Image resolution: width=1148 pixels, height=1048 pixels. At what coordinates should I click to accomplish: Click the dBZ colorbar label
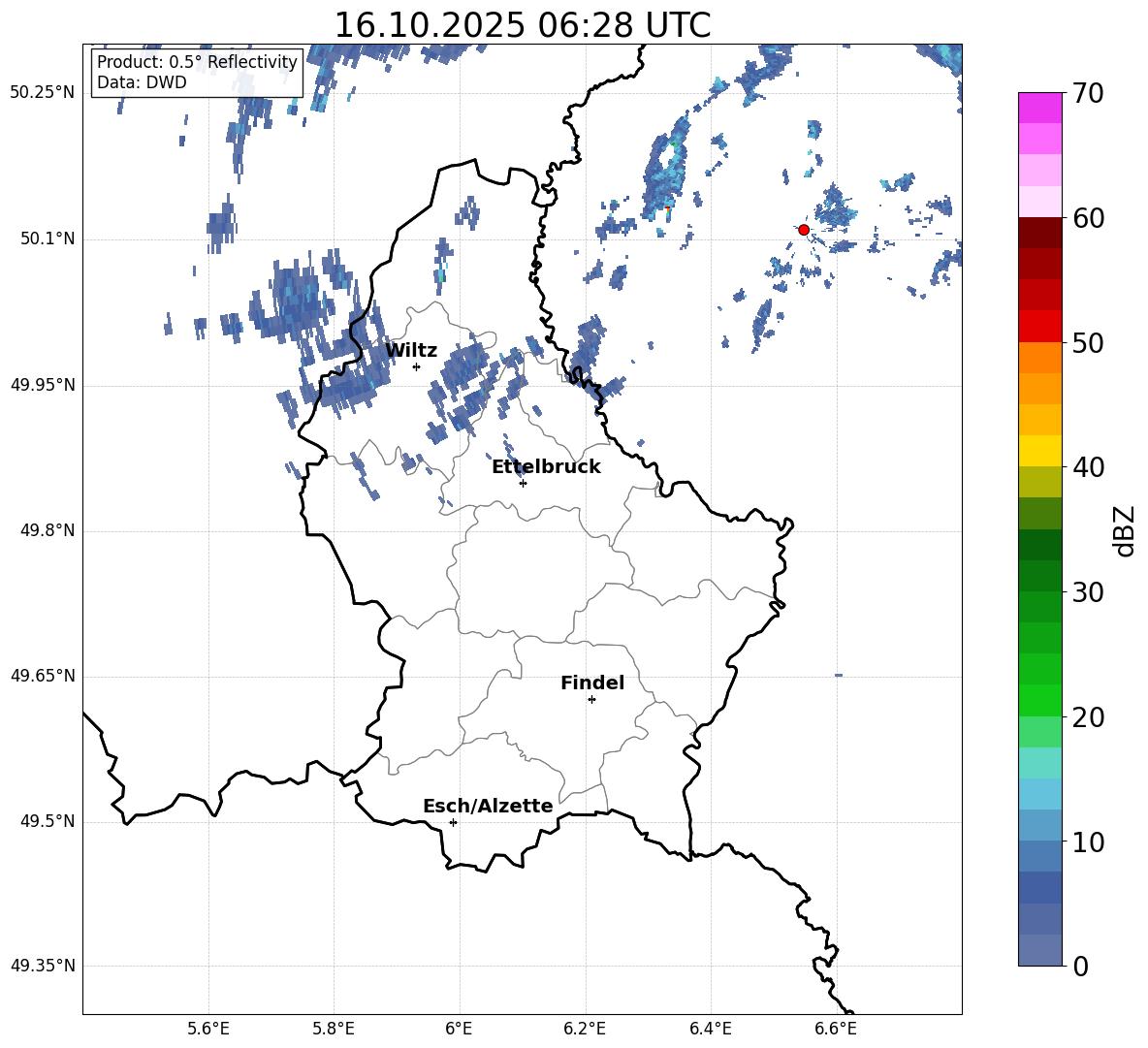pyautogui.click(x=1125, y=530)
